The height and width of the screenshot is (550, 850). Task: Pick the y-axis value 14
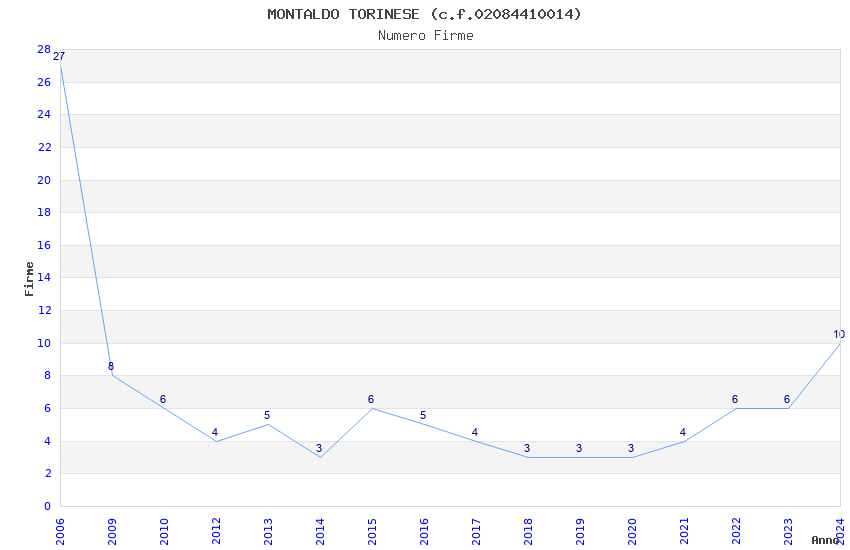44,277
